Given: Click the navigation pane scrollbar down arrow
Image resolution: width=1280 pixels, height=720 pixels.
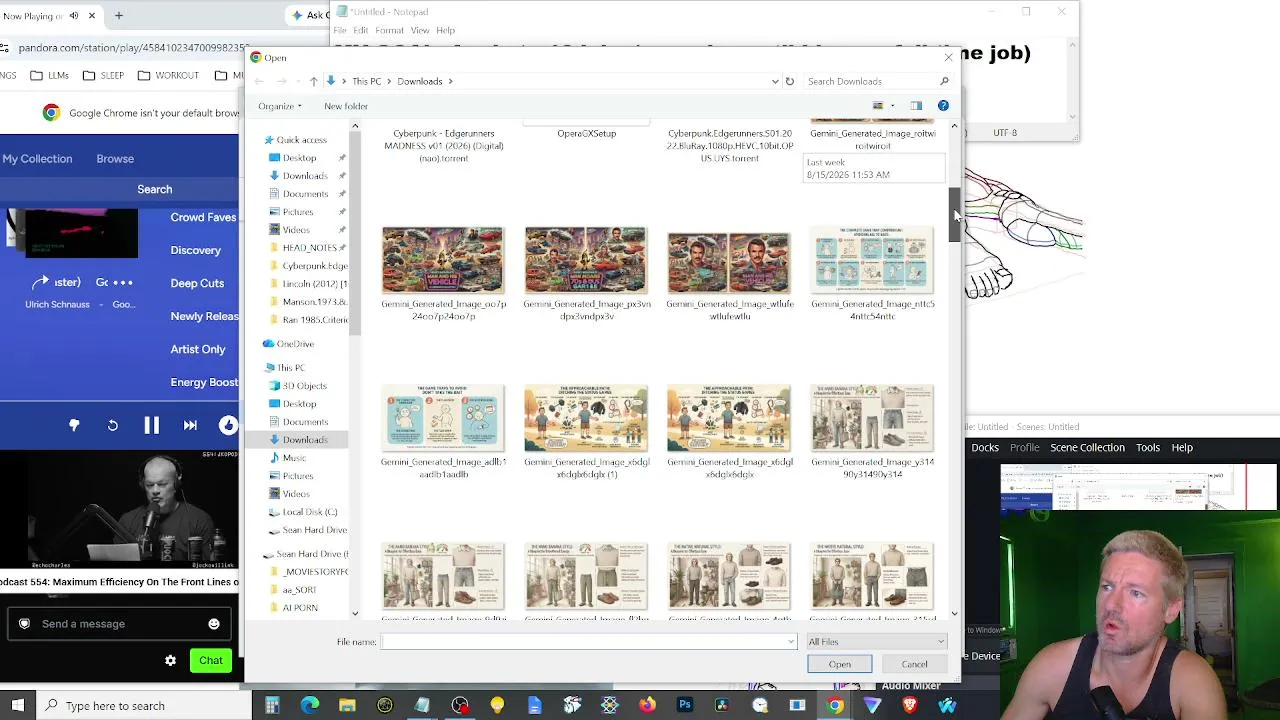Looking at the screenshot, I should 355,613.
